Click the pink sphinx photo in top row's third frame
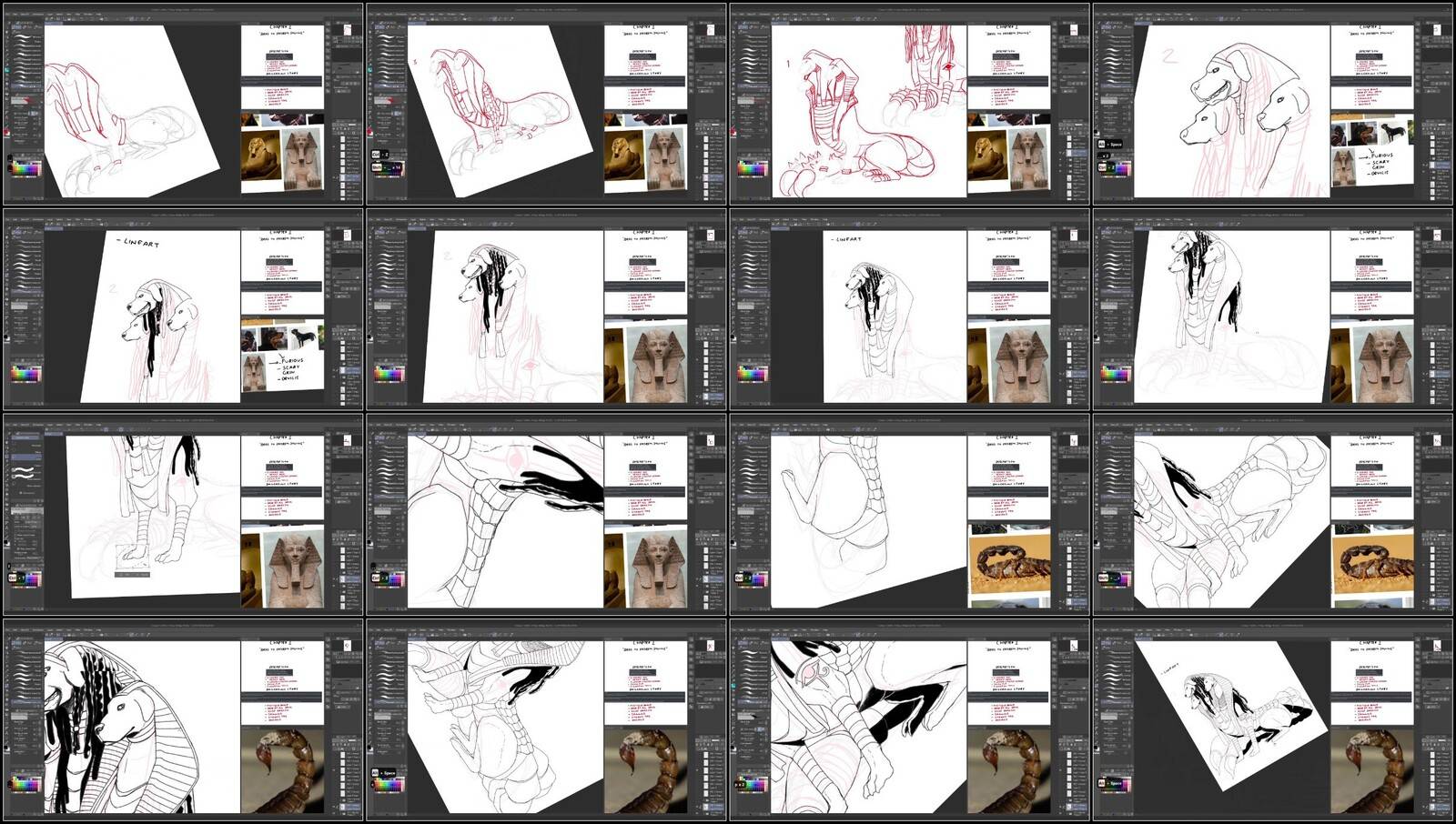This screenshot has width=1456, height=824. click(1029, 159)
